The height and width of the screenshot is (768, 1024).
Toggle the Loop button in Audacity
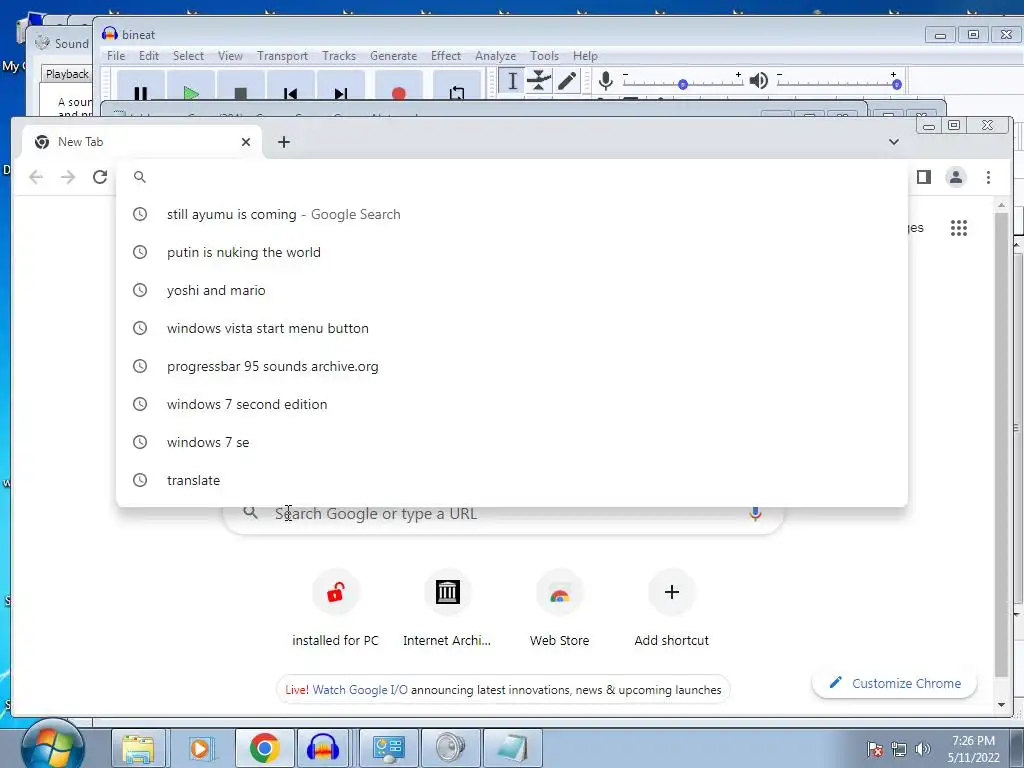(x=456, y=89)
